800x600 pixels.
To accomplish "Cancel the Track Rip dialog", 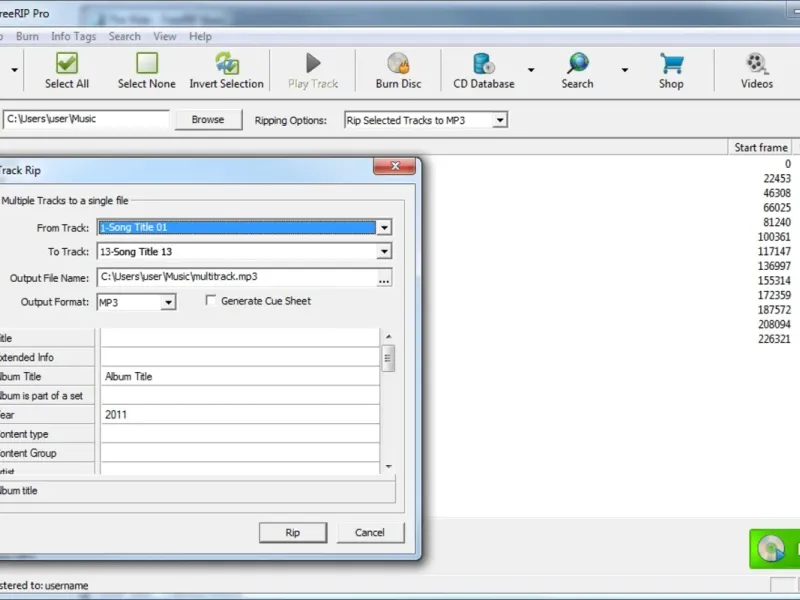I will [x=370, y=533].
